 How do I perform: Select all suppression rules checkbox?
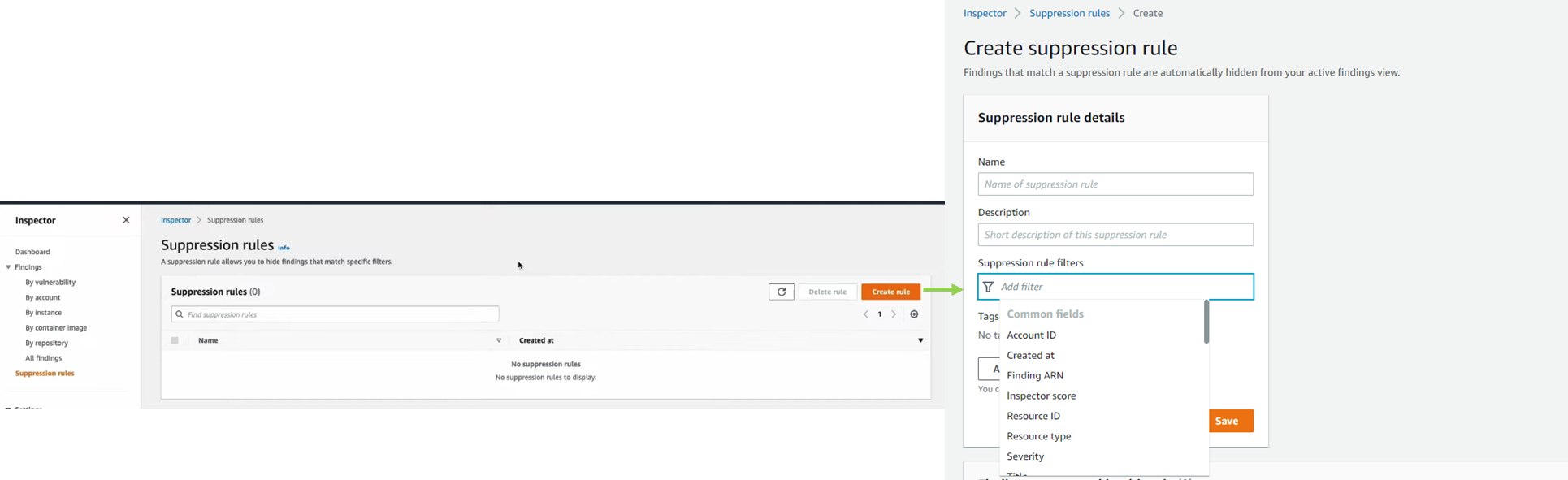coord(175,340)
